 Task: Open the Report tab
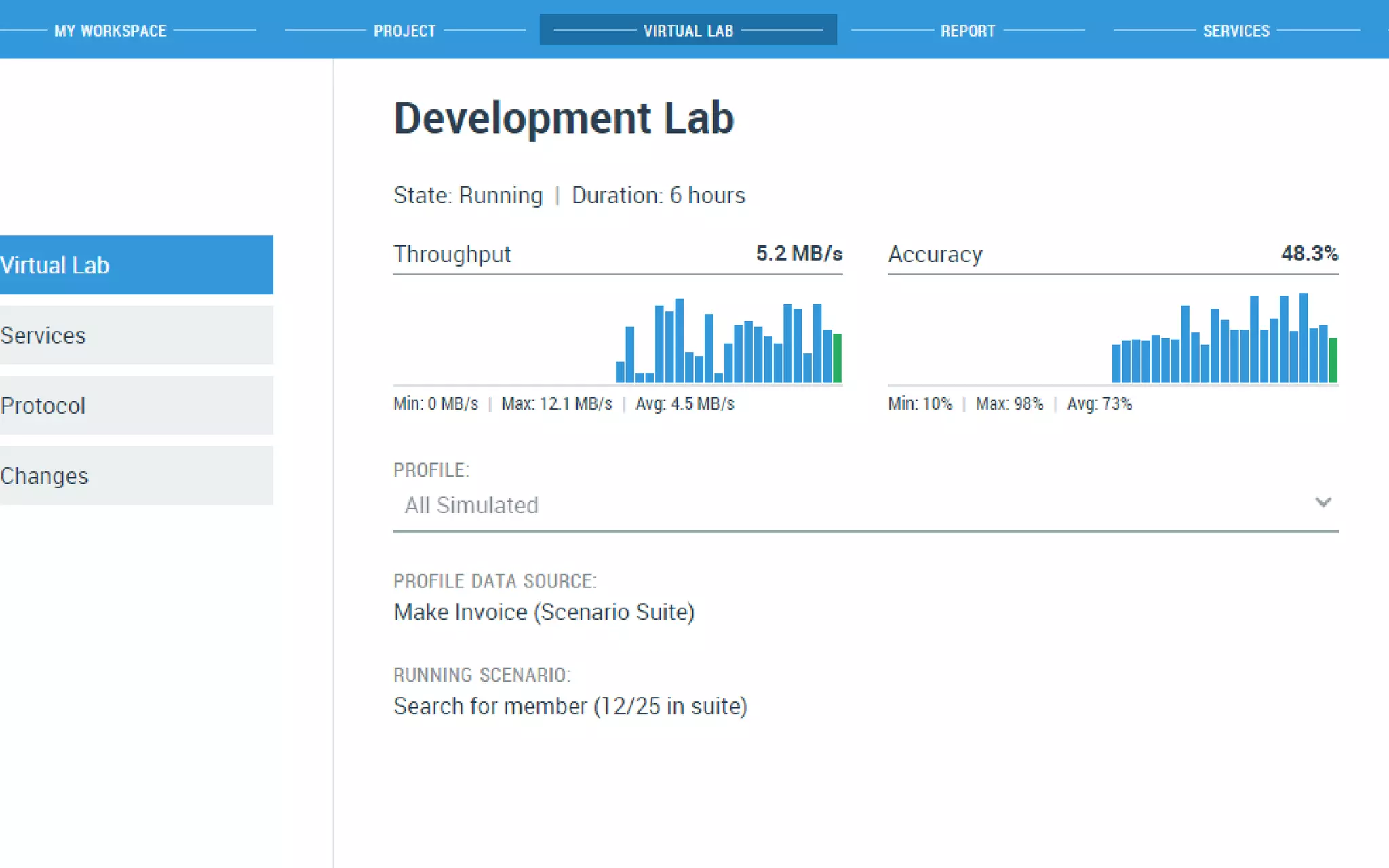pos(967,31)
